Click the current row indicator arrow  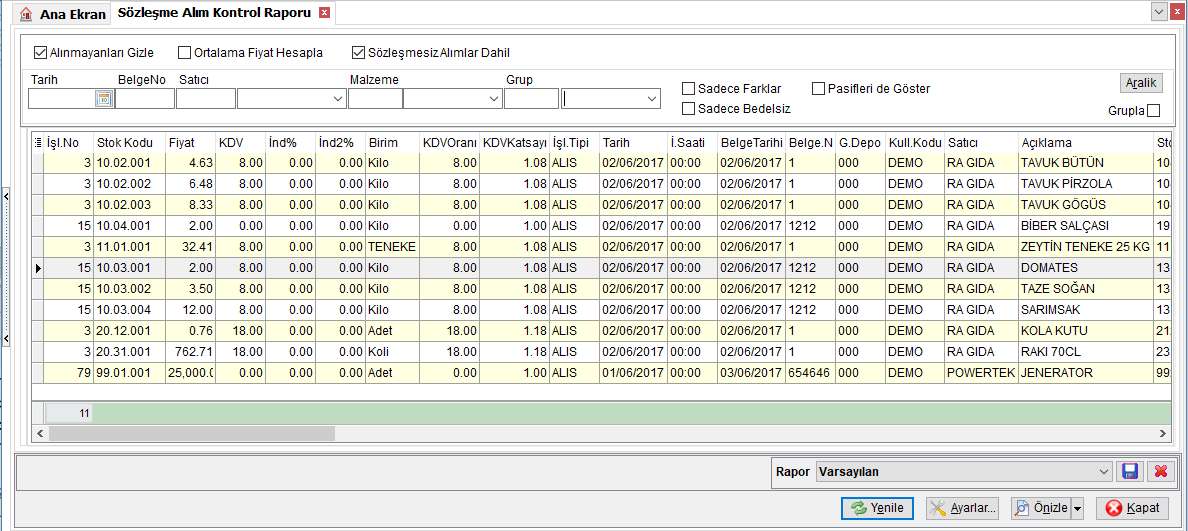tap(37, 267)
